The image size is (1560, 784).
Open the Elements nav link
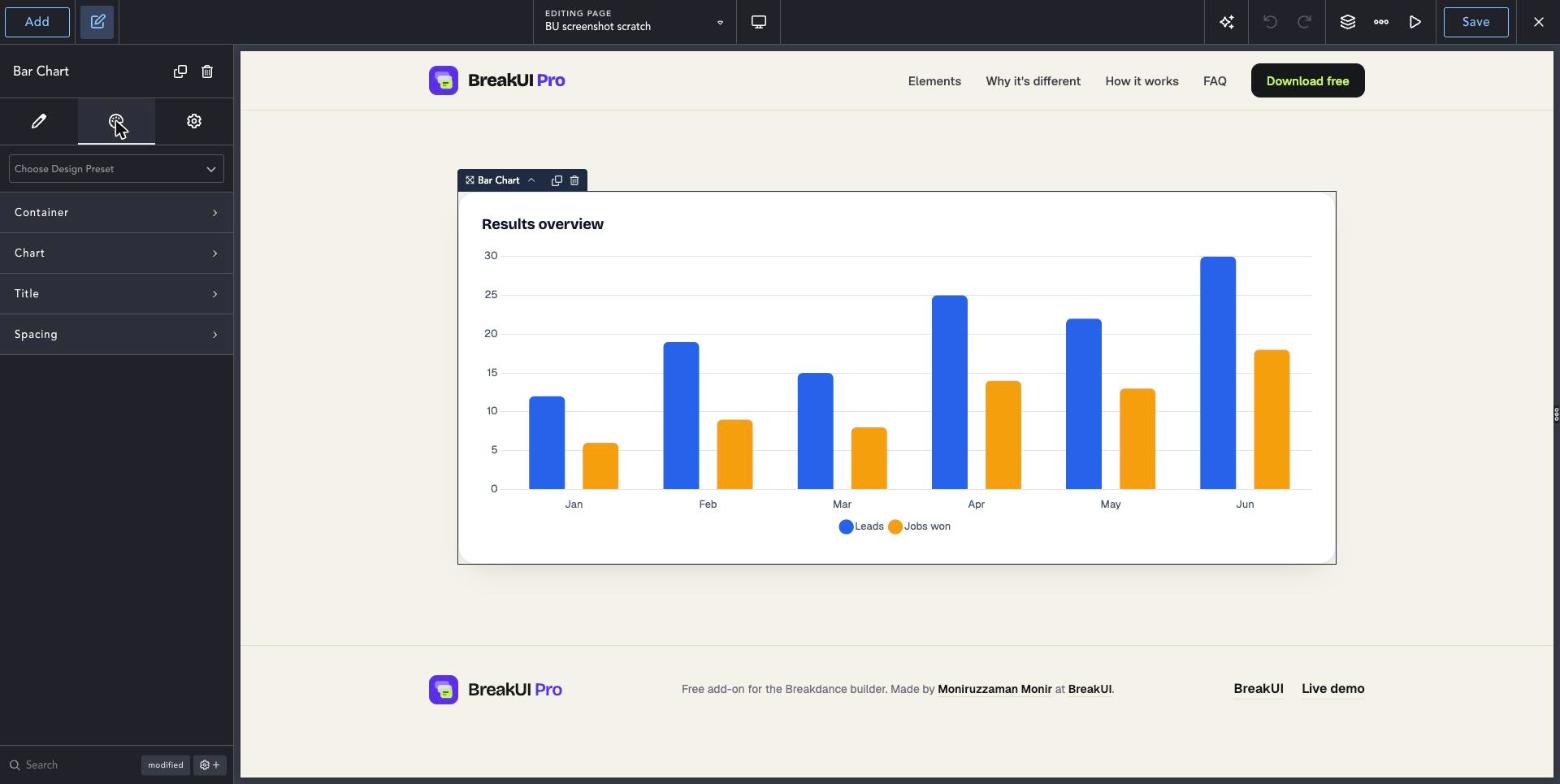coord(934,81)
